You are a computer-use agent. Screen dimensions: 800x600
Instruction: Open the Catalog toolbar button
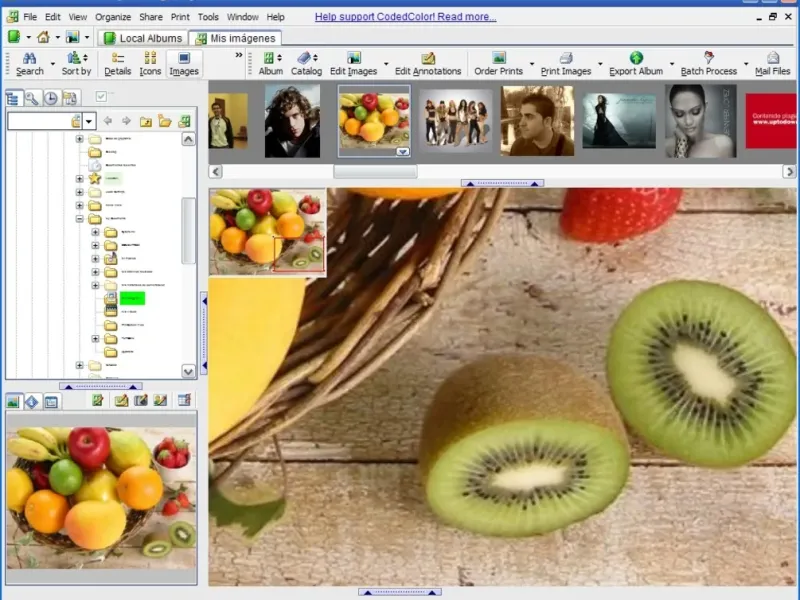(306, 64)
